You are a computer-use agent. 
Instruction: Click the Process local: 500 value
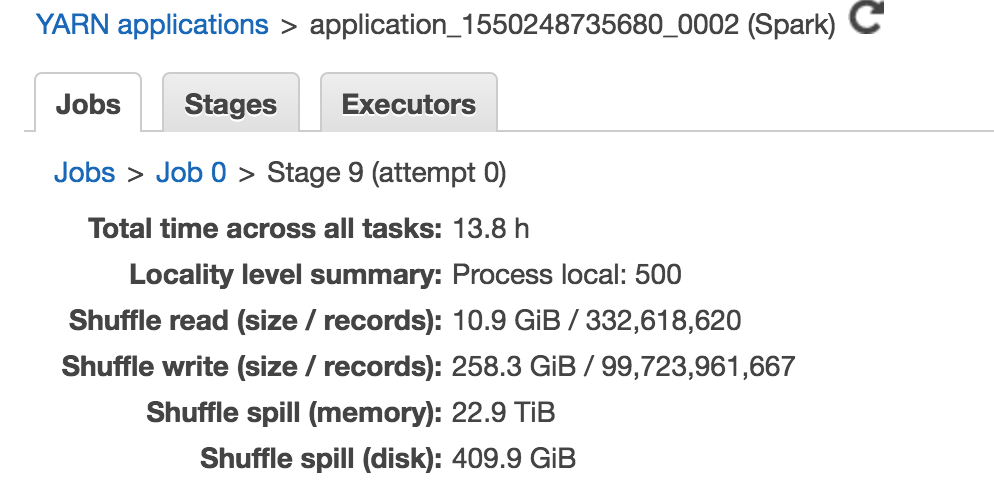point(567,275)
